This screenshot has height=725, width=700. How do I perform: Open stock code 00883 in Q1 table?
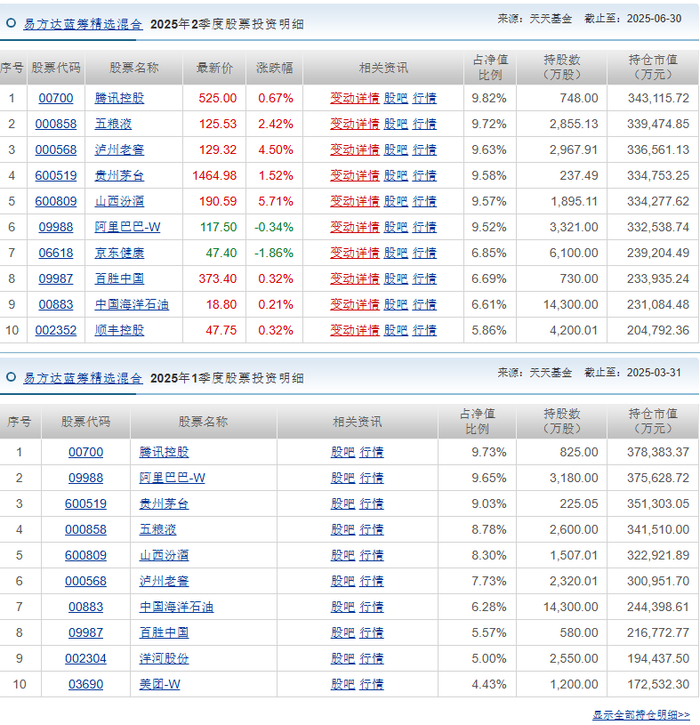pos(86,607)
